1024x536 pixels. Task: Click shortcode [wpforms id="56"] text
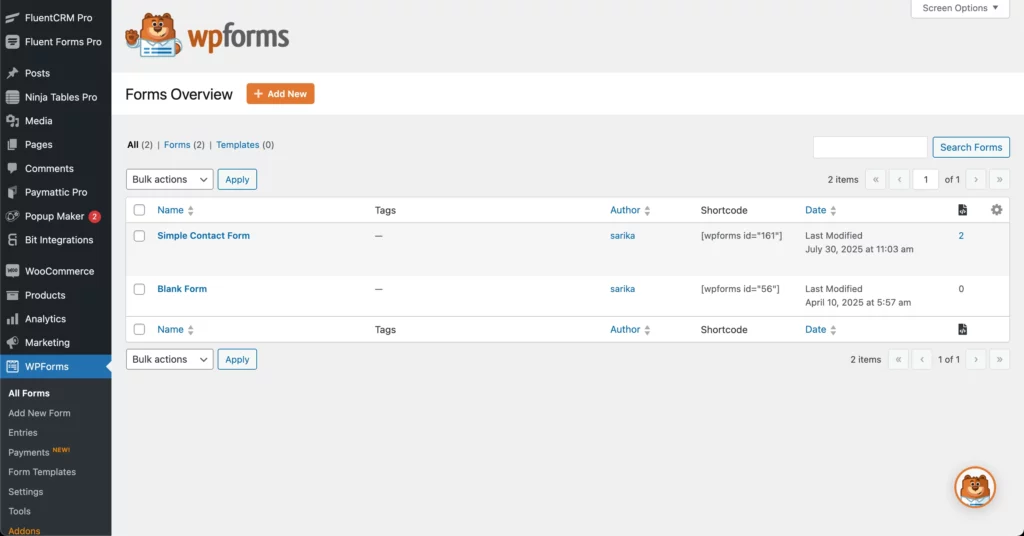point(740,289)
